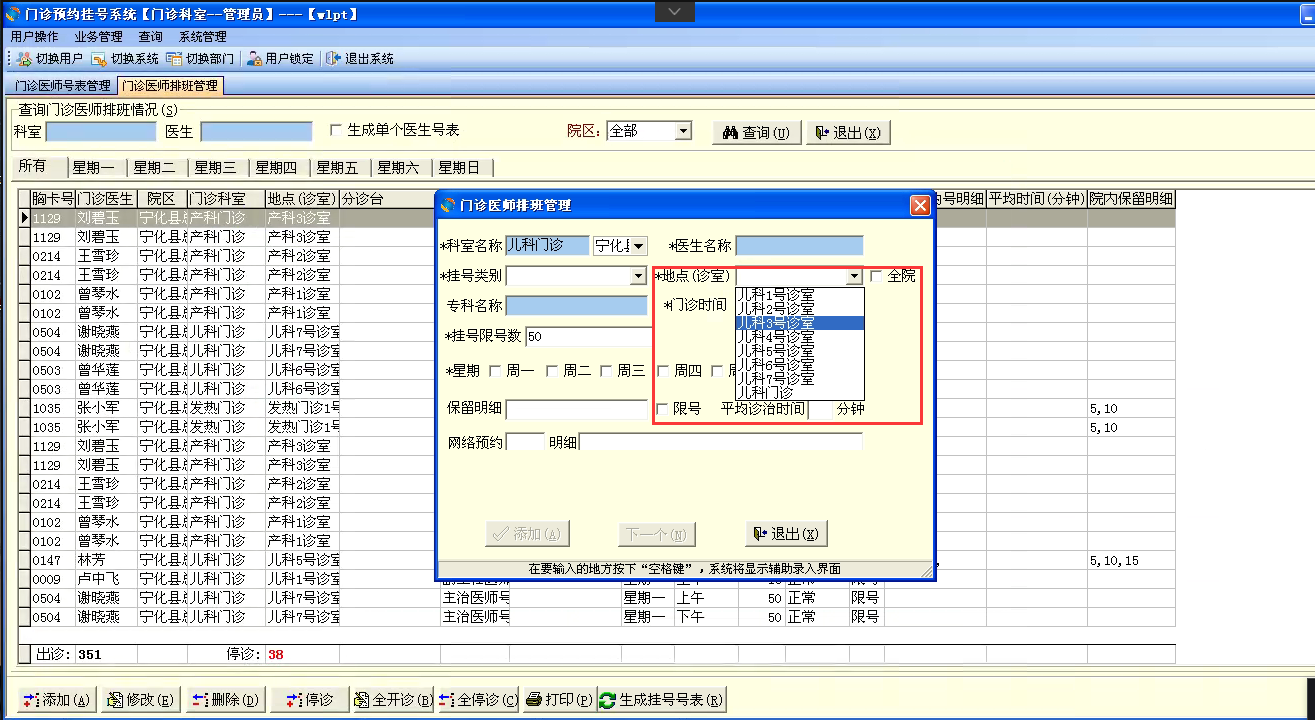Click the binoculars 查询(U) search button
The image size is (1315, 720).
[x=756, y=133]
